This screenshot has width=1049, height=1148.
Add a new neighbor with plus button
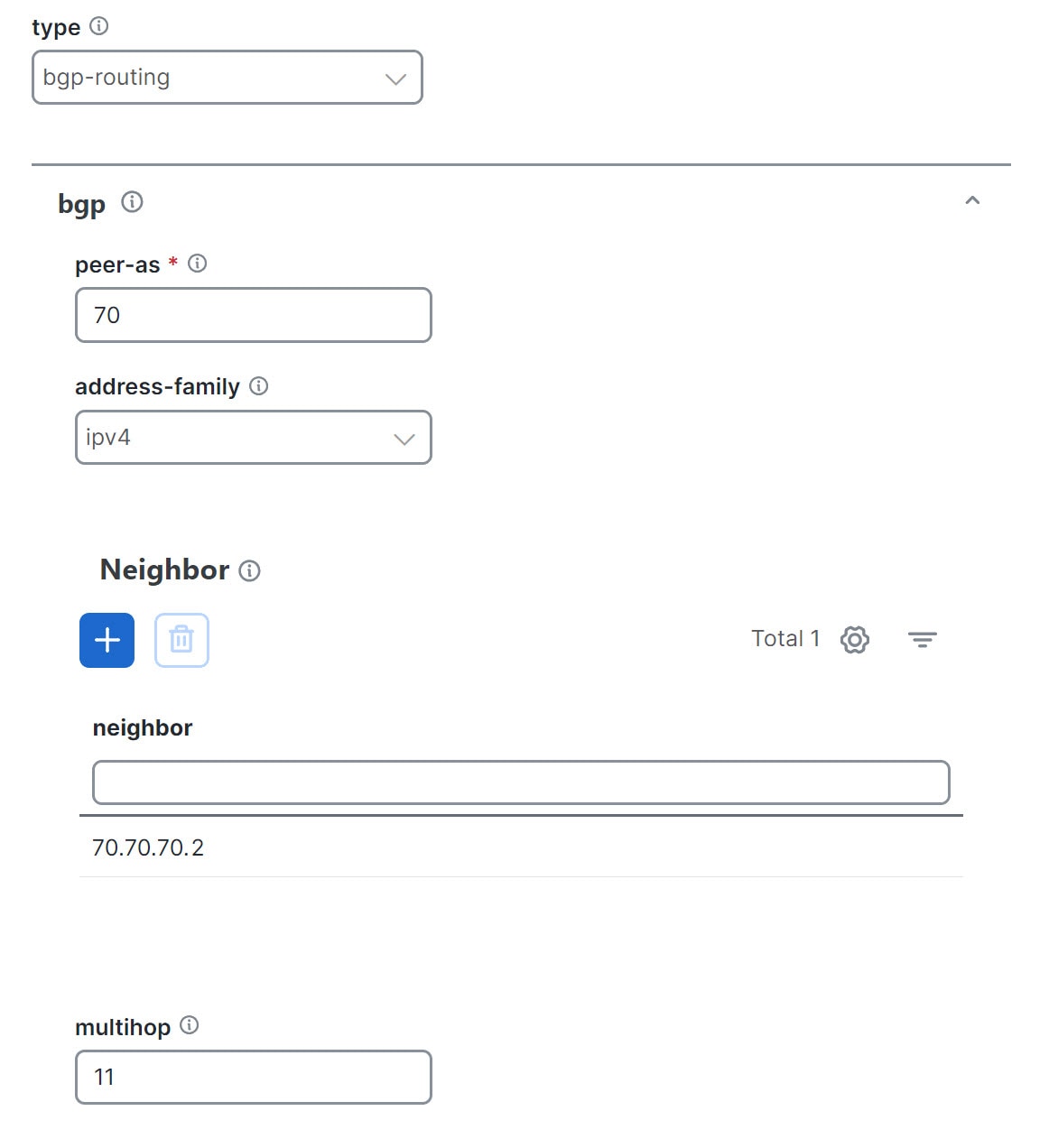(x=107, y=640)
